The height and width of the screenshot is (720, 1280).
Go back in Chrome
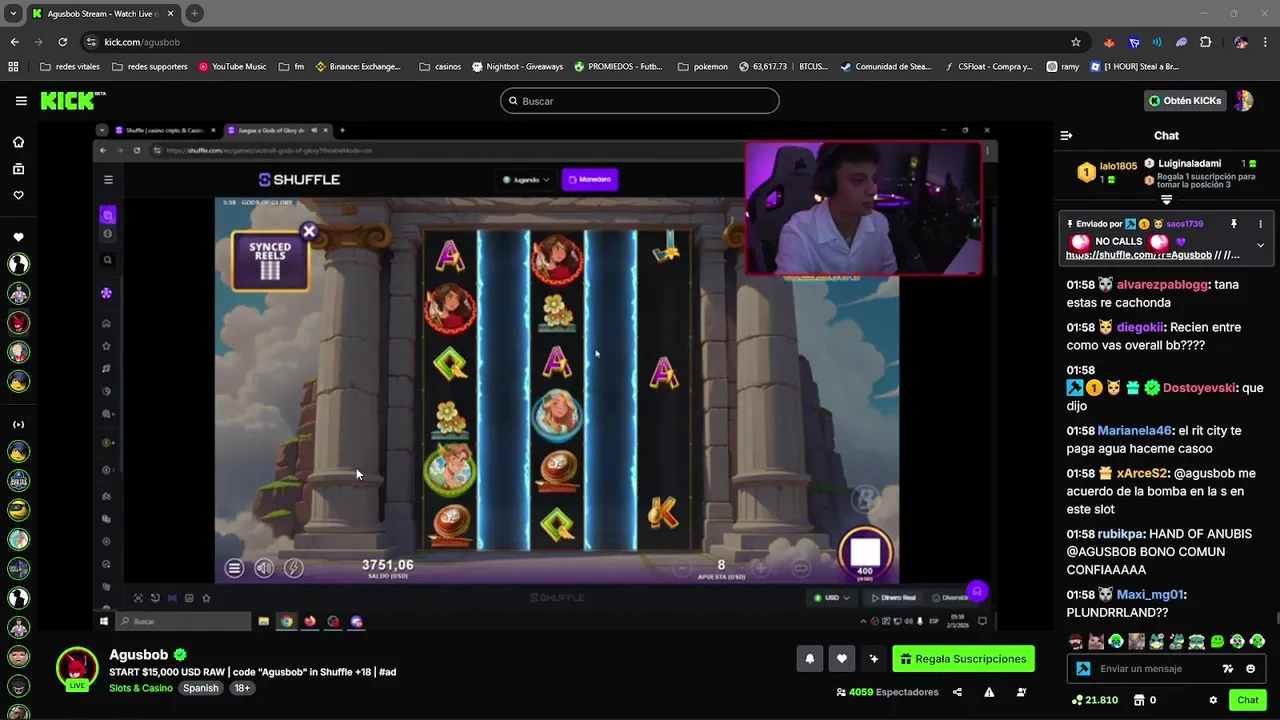pyautogui.click(x=14, y=42)
